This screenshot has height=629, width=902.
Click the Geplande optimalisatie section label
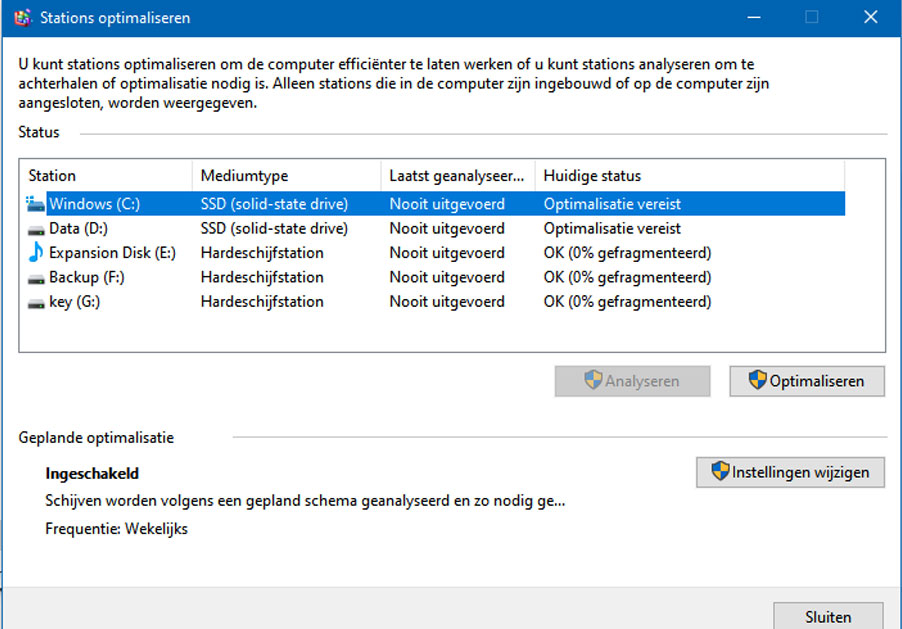[x=96, y=438]
